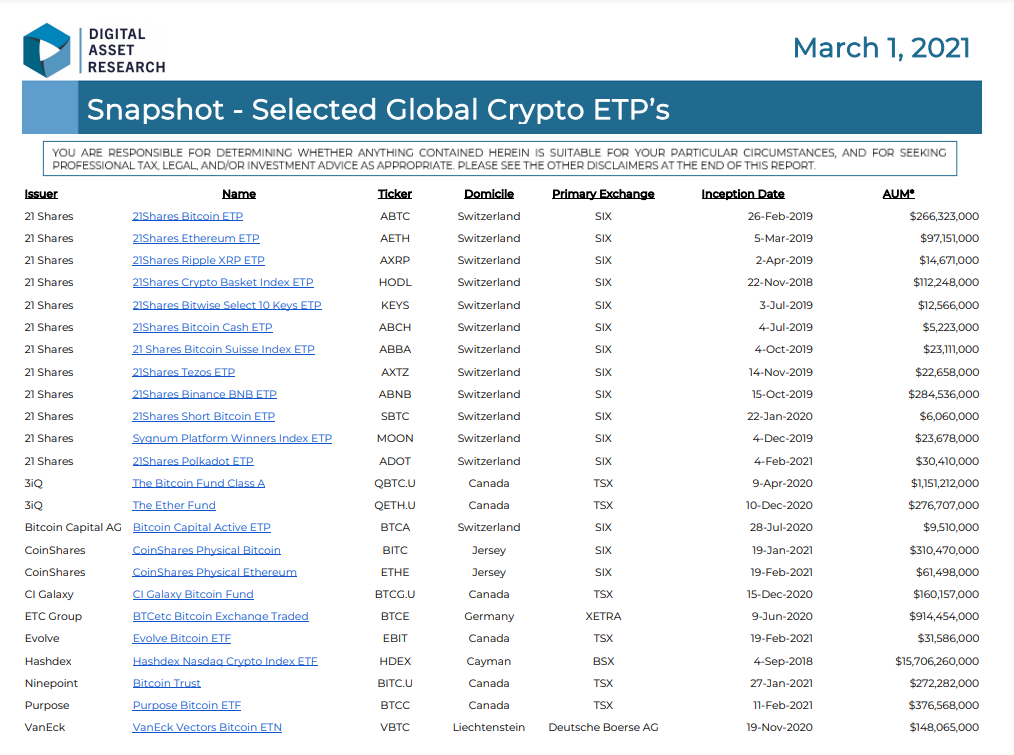Click the AUM column header
This screenshot has height=755, width=1014.
point(898,193)
